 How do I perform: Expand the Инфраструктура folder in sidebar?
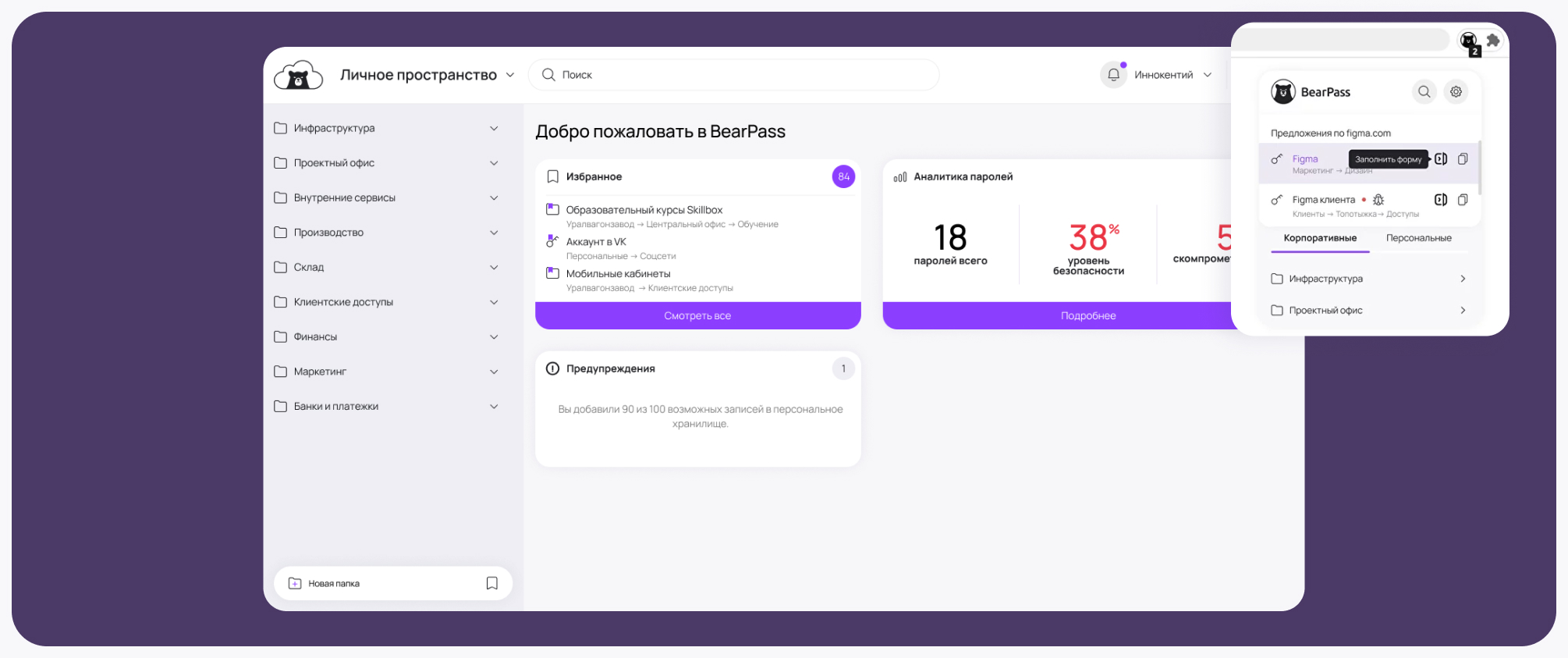coord(494,128)
